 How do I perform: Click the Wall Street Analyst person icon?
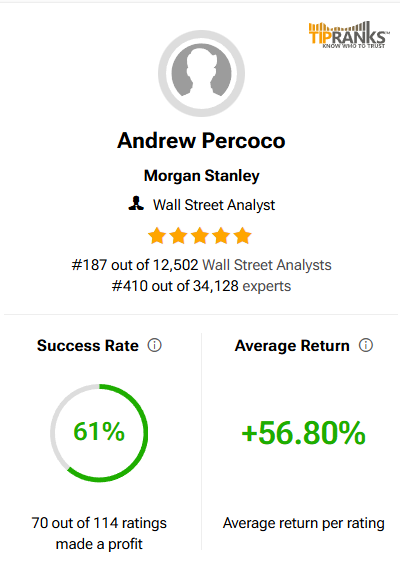(136, 204)
